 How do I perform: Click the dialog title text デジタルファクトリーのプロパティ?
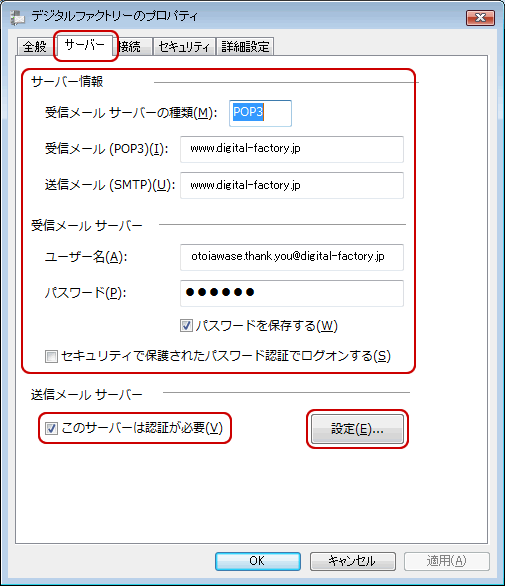114,16
